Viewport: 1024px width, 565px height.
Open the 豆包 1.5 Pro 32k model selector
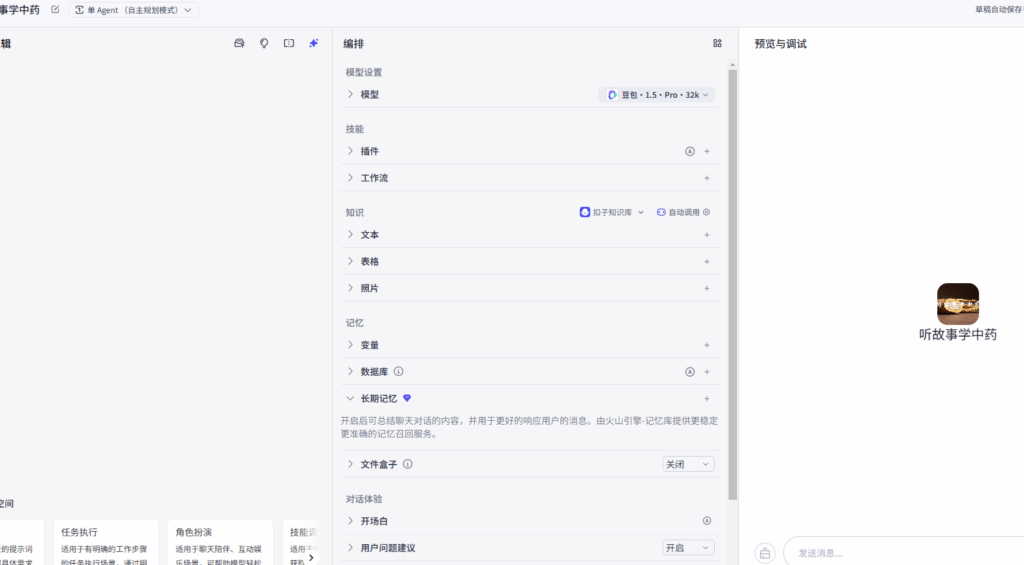tap(657, 95)
